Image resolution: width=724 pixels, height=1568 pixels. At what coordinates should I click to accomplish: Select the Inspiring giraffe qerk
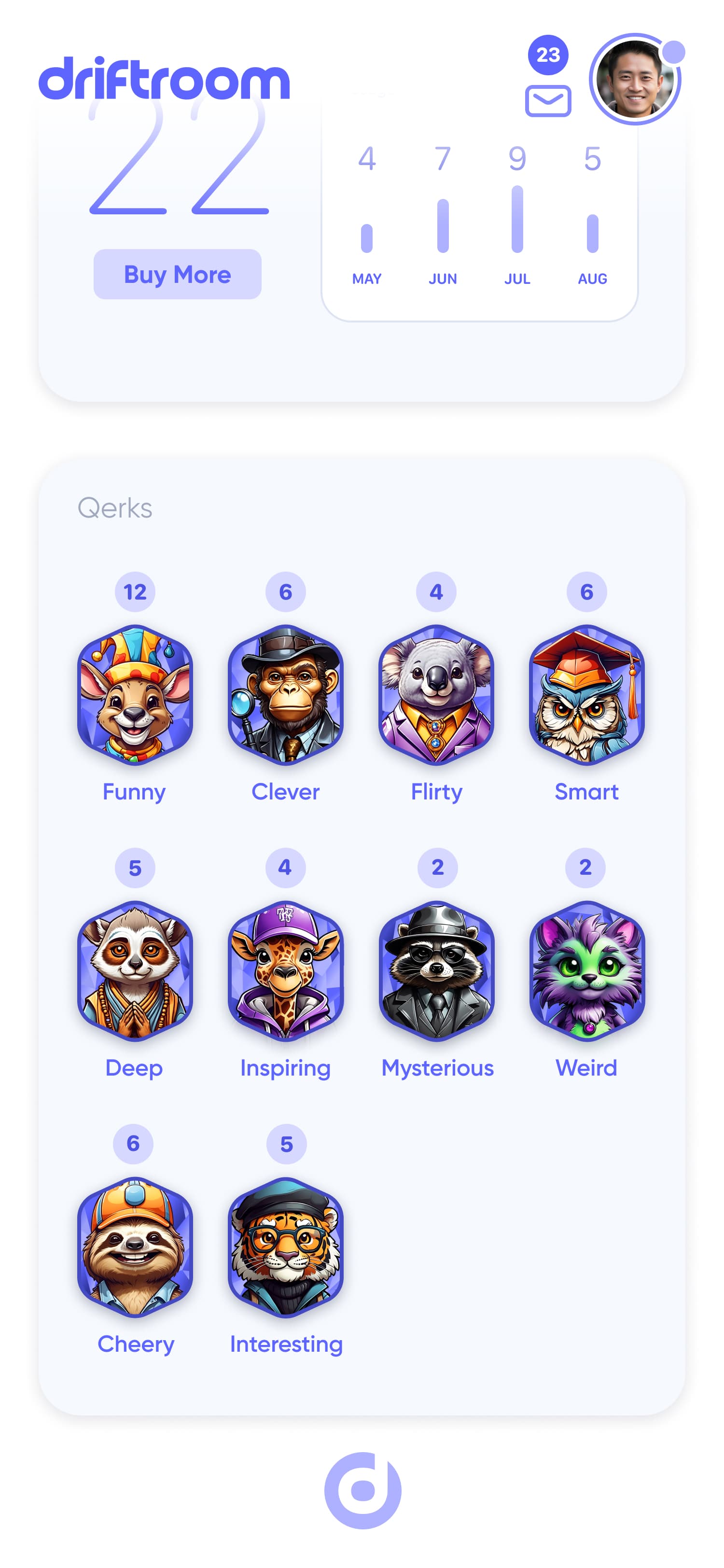click(x=285, y=971)
